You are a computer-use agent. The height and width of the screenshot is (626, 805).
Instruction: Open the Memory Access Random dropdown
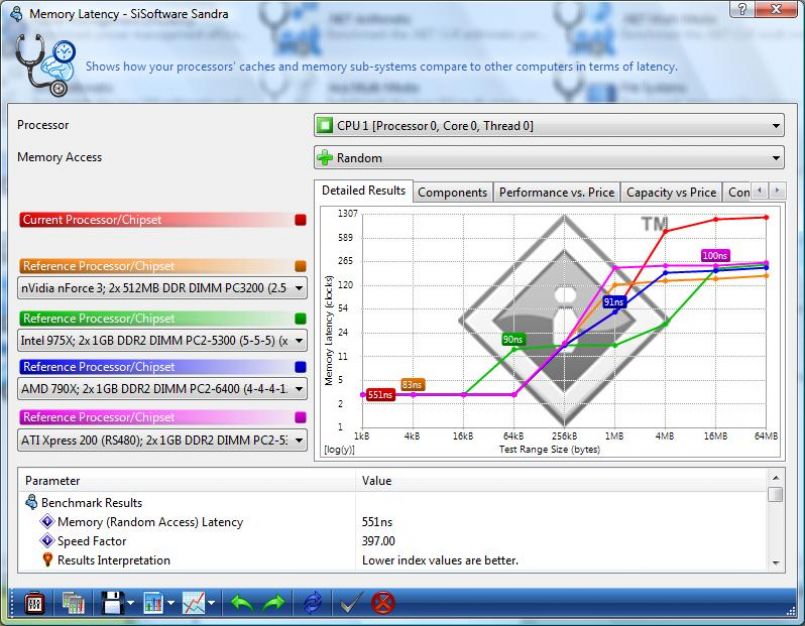pyautogui.click(x=549, y=158)
